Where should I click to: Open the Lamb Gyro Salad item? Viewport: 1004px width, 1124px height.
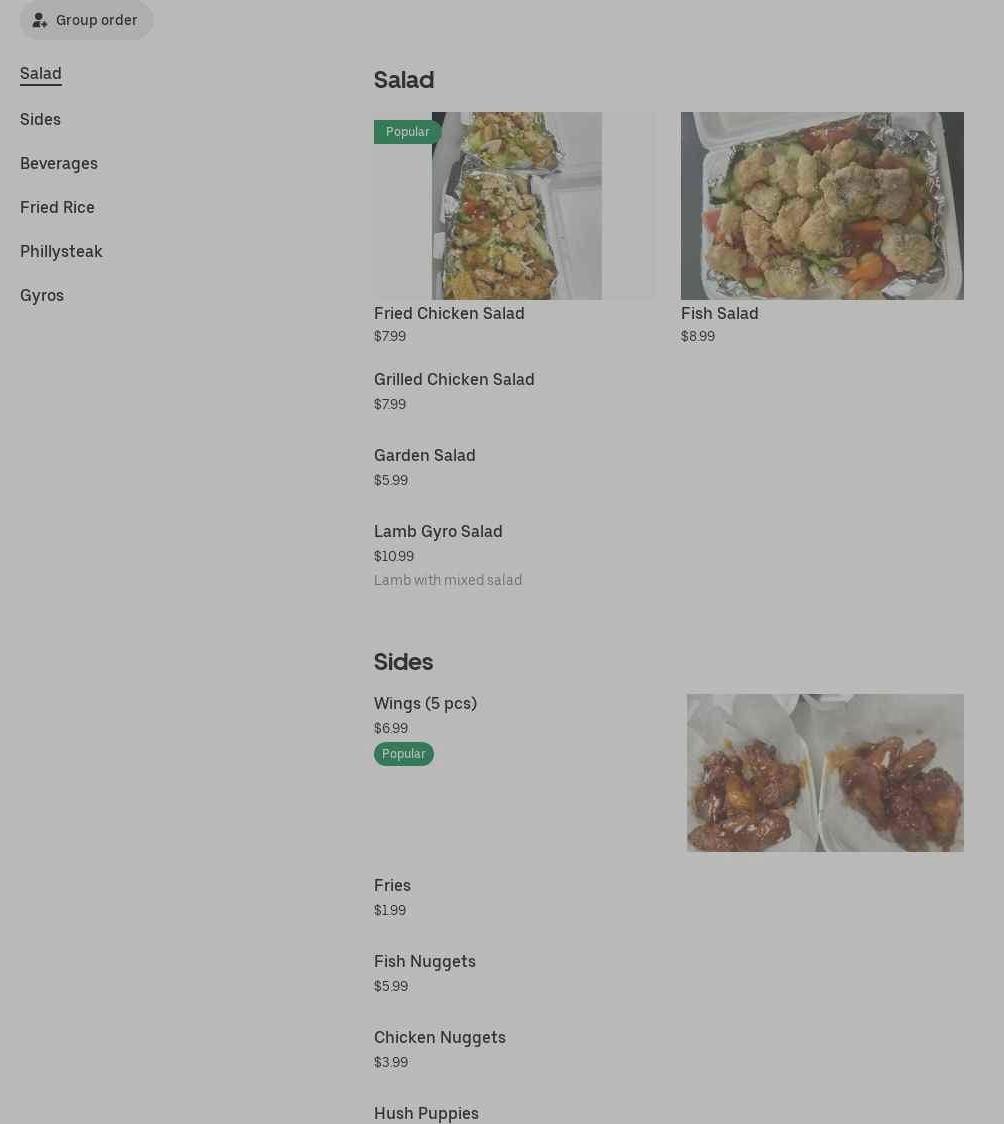[448, 555]
